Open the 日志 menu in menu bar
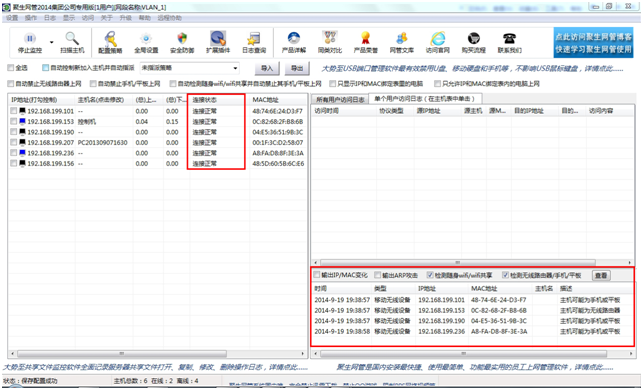644x390 pixels. click(x=50, y=18)
